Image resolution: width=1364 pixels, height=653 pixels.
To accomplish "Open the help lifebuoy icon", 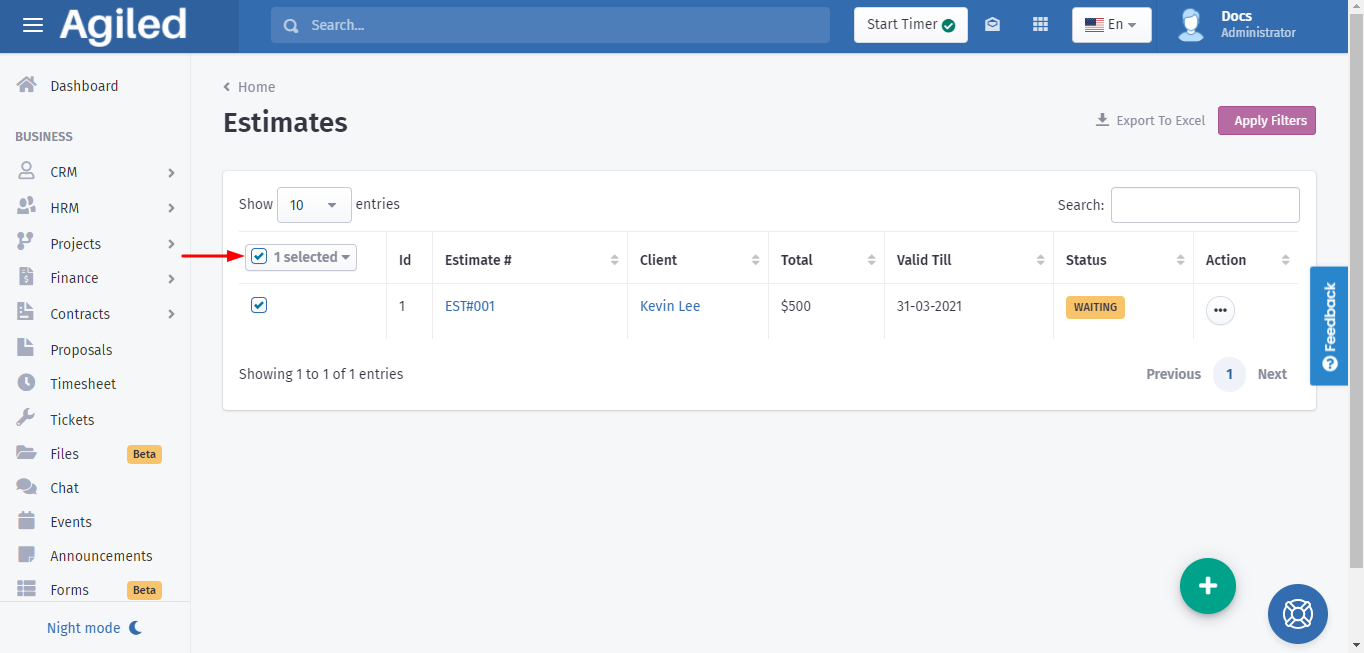I will tap(1297, 613).
